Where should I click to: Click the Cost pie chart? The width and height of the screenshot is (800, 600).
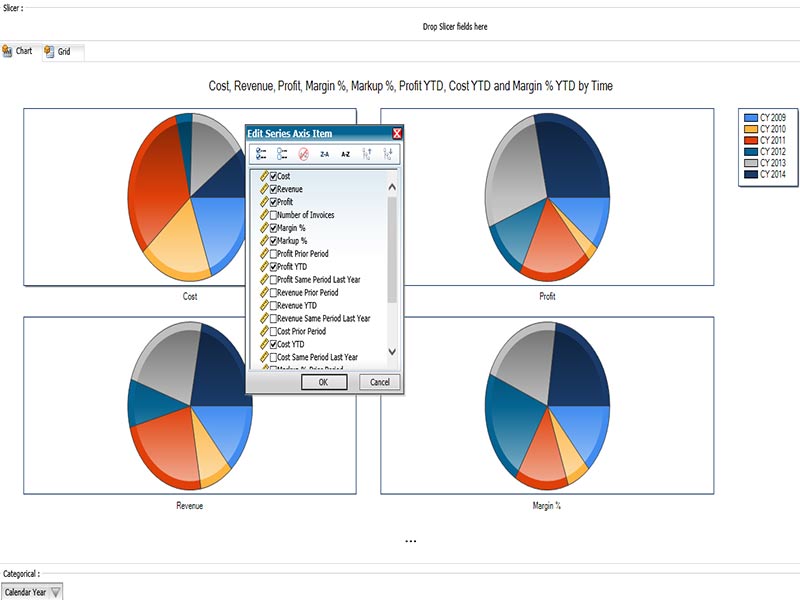pyautogui.click(x=186, y=197)
